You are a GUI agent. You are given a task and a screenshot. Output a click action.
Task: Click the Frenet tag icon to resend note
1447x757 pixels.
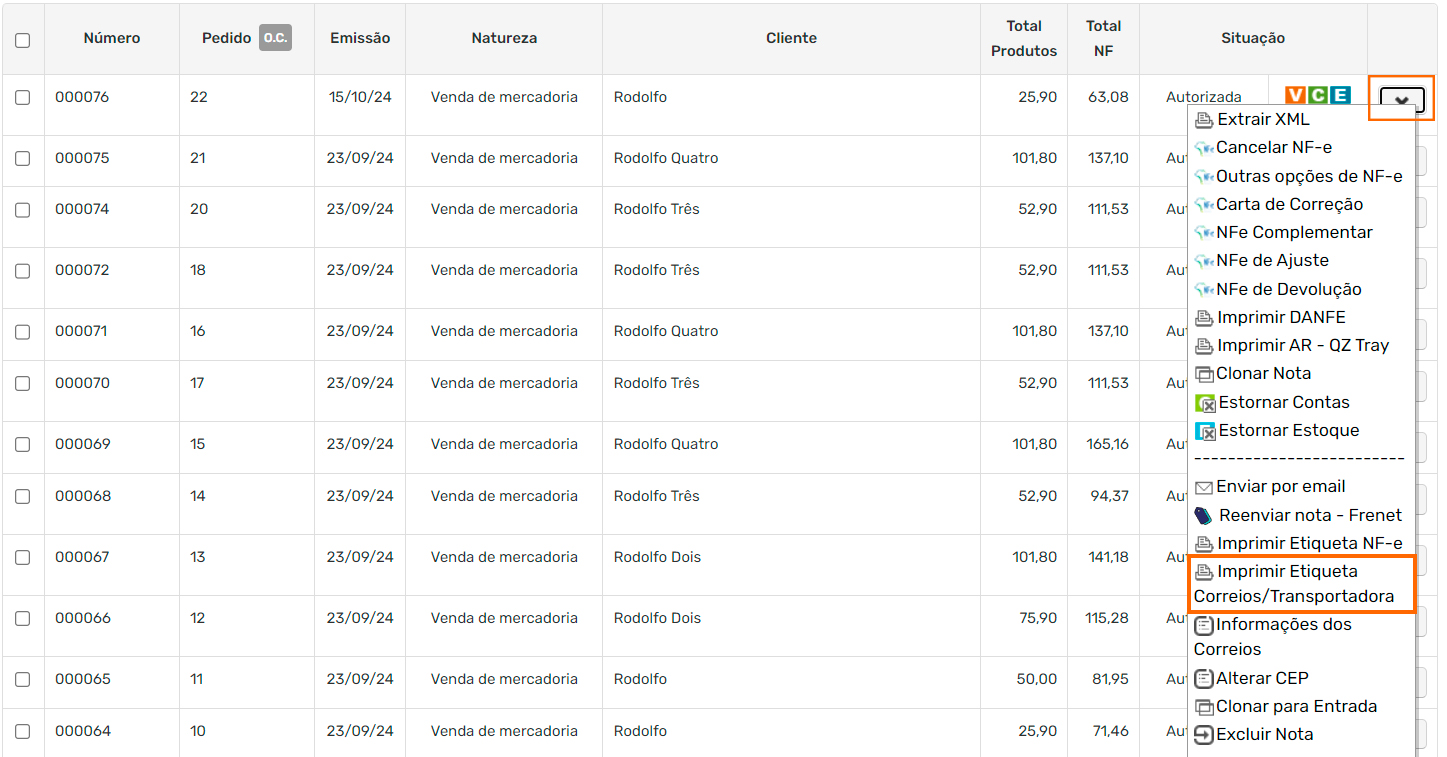1203,516
